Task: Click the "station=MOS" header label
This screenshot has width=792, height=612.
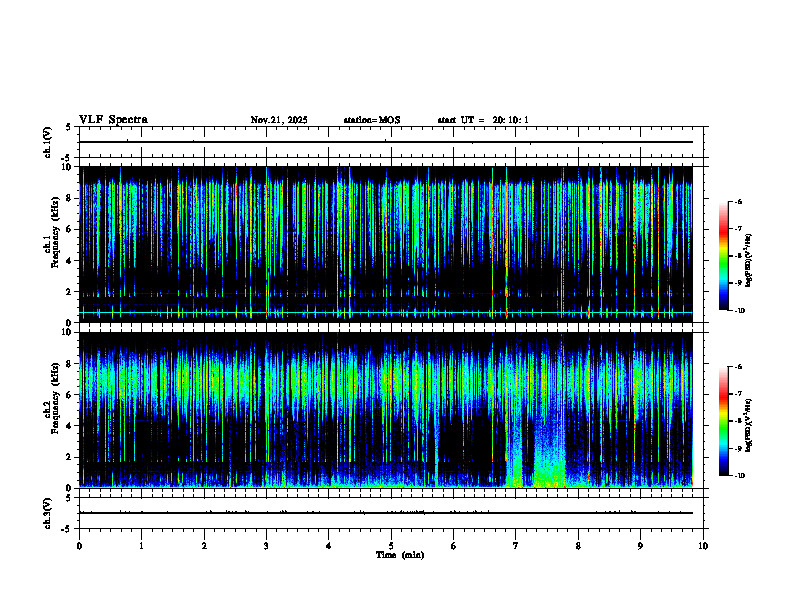Action: (x=372, y=120)
